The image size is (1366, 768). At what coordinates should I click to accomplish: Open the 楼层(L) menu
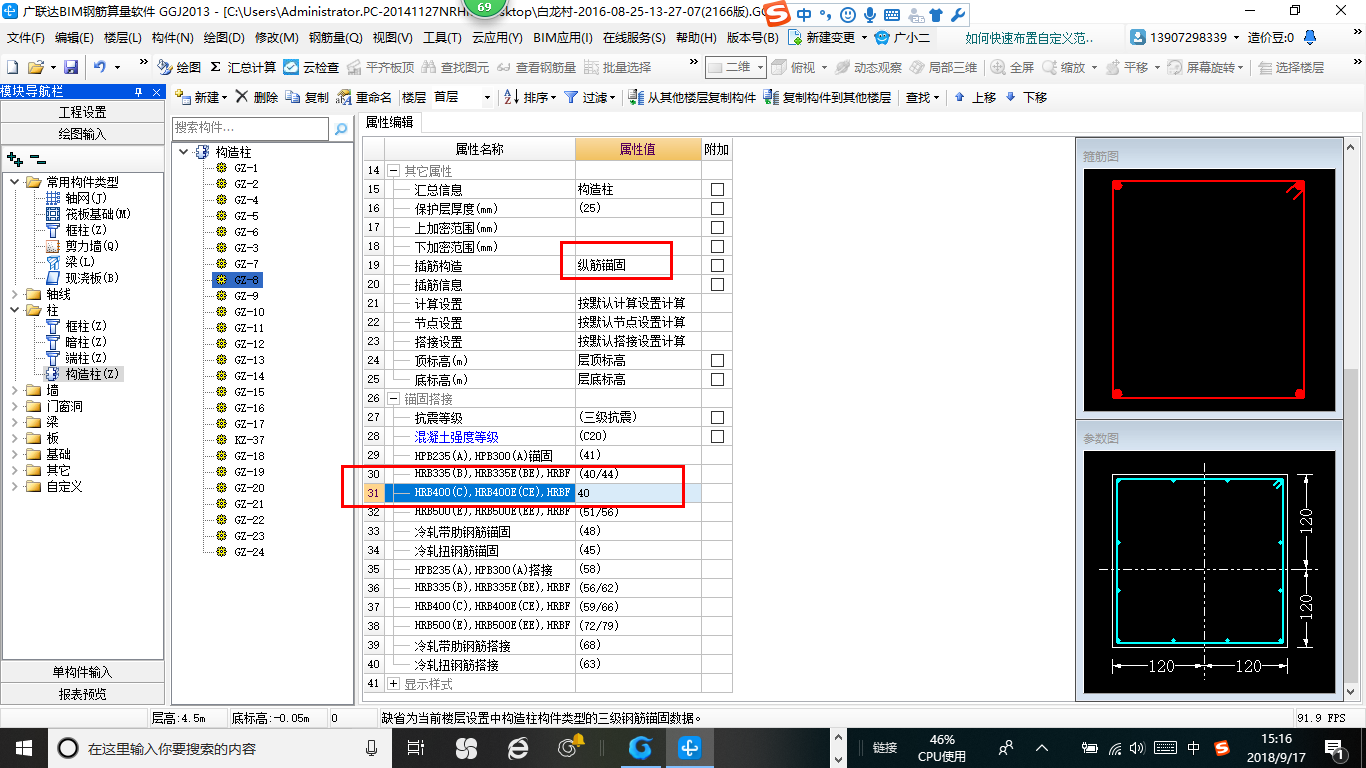click(123, 38)
